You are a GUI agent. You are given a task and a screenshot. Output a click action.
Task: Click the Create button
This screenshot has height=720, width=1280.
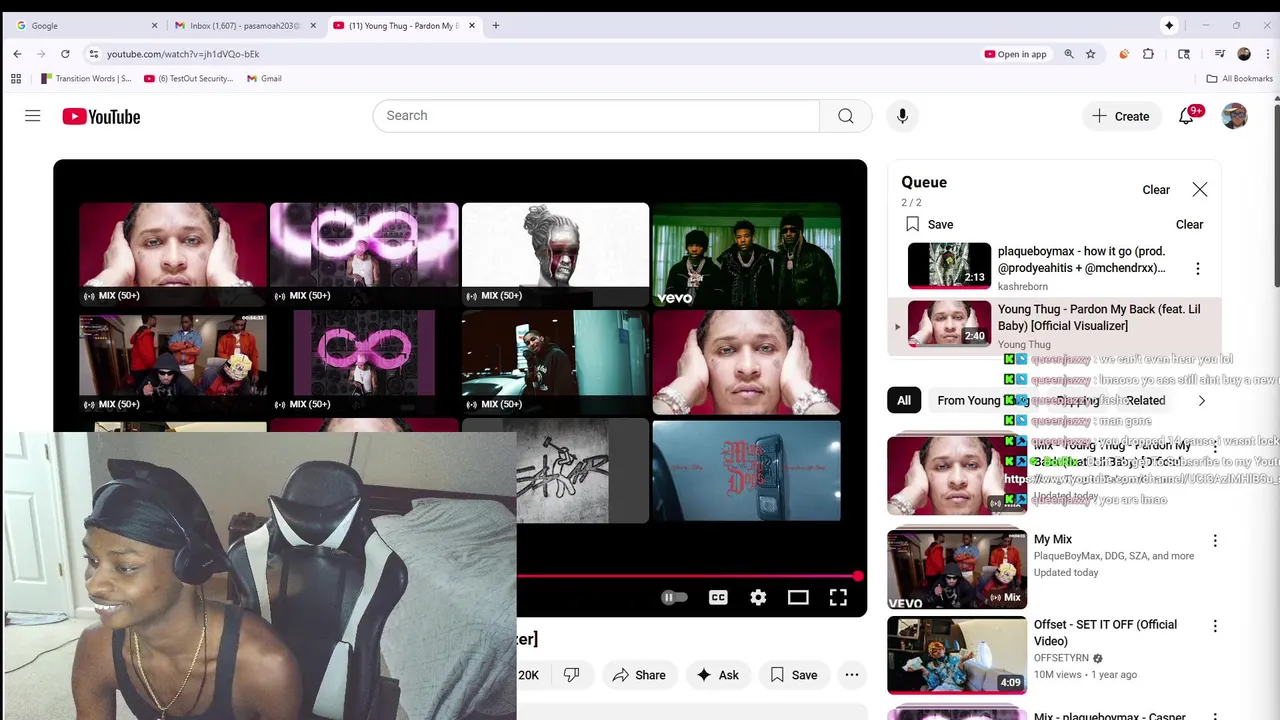(x=1121, y=116)
